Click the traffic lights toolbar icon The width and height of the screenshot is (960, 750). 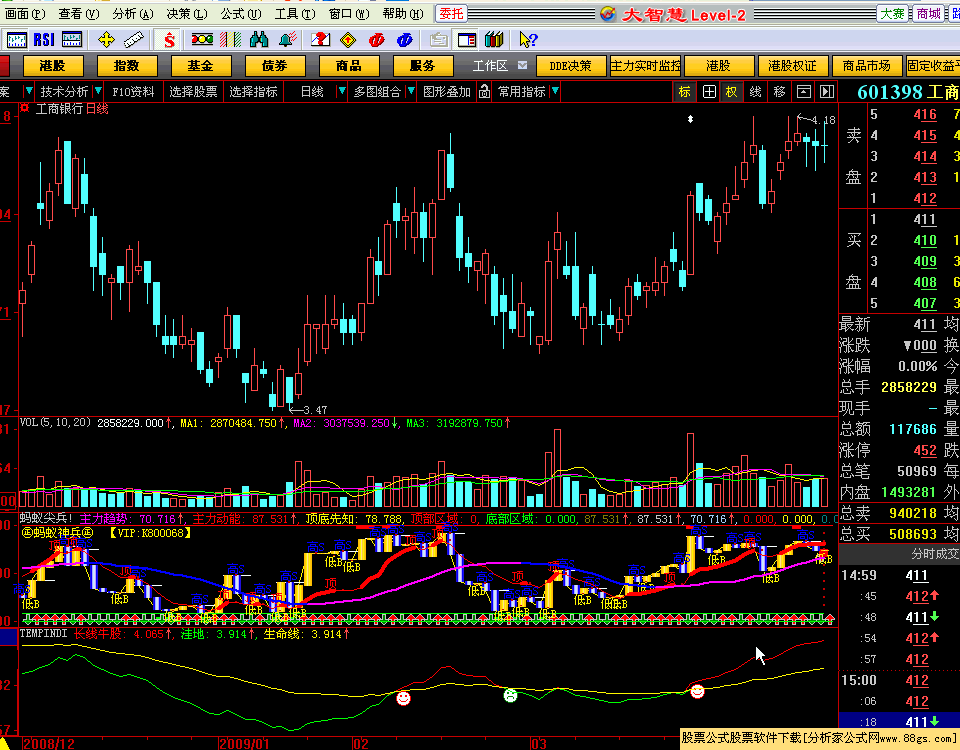click(202, 40)
